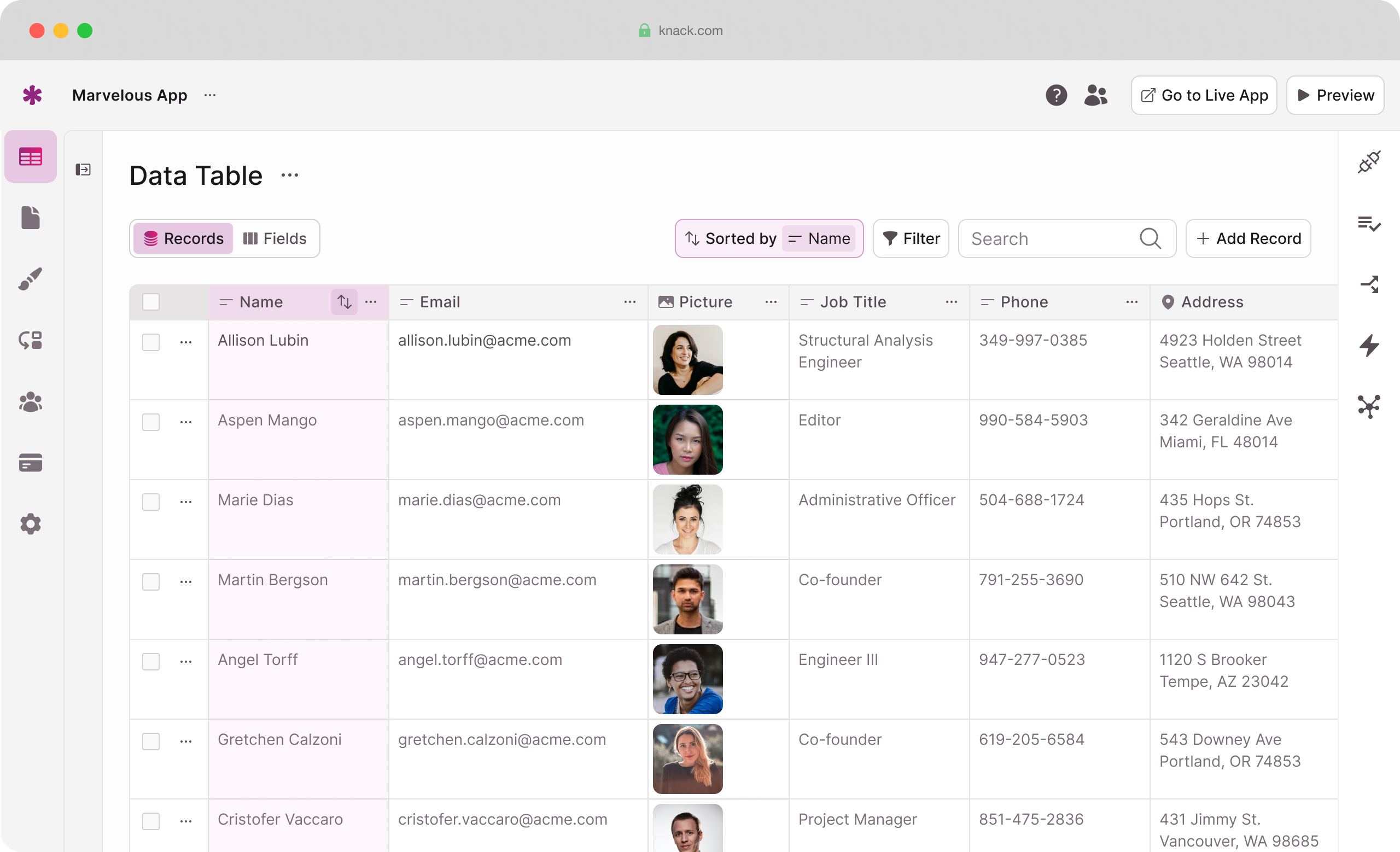1400x852 pixels.
Task: Check the box for Allison Lubin row
Action: coord(150,342)
